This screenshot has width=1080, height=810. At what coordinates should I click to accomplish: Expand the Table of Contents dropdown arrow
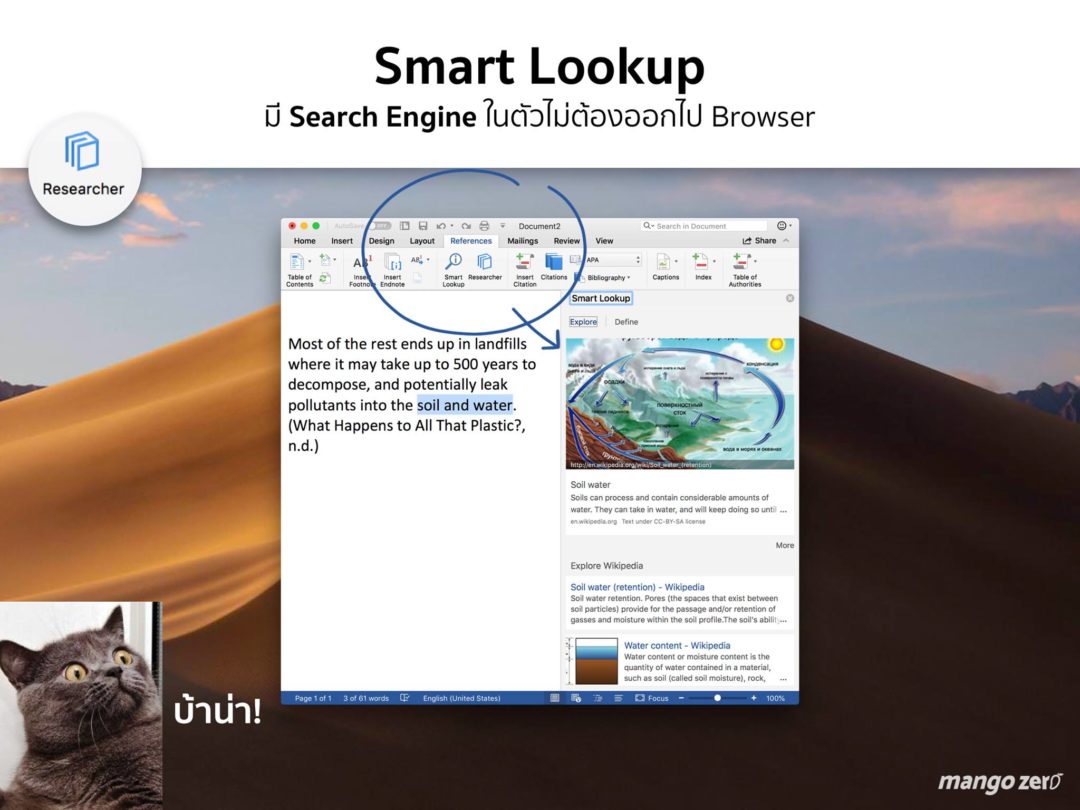point(310,262)
